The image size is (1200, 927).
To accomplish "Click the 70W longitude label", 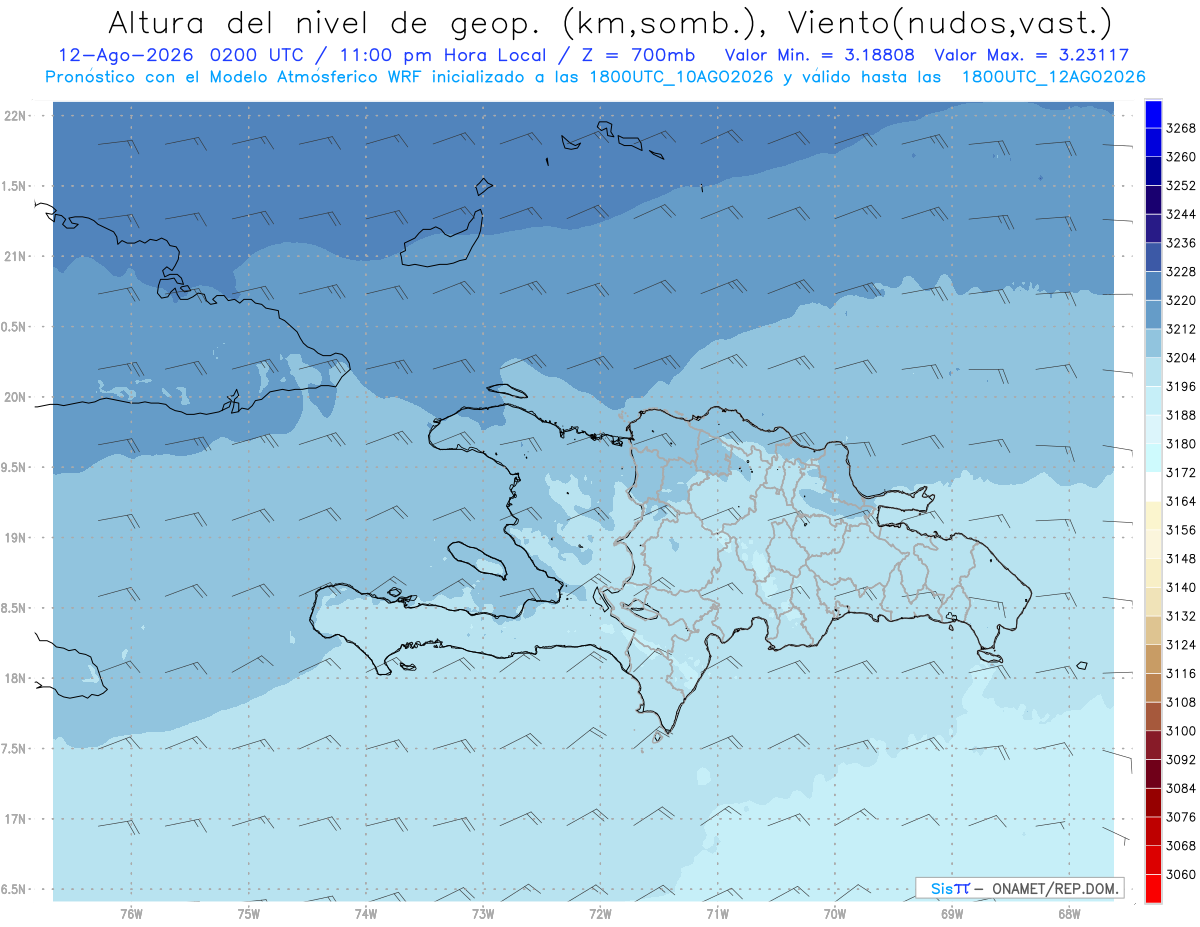I will 835,915.
